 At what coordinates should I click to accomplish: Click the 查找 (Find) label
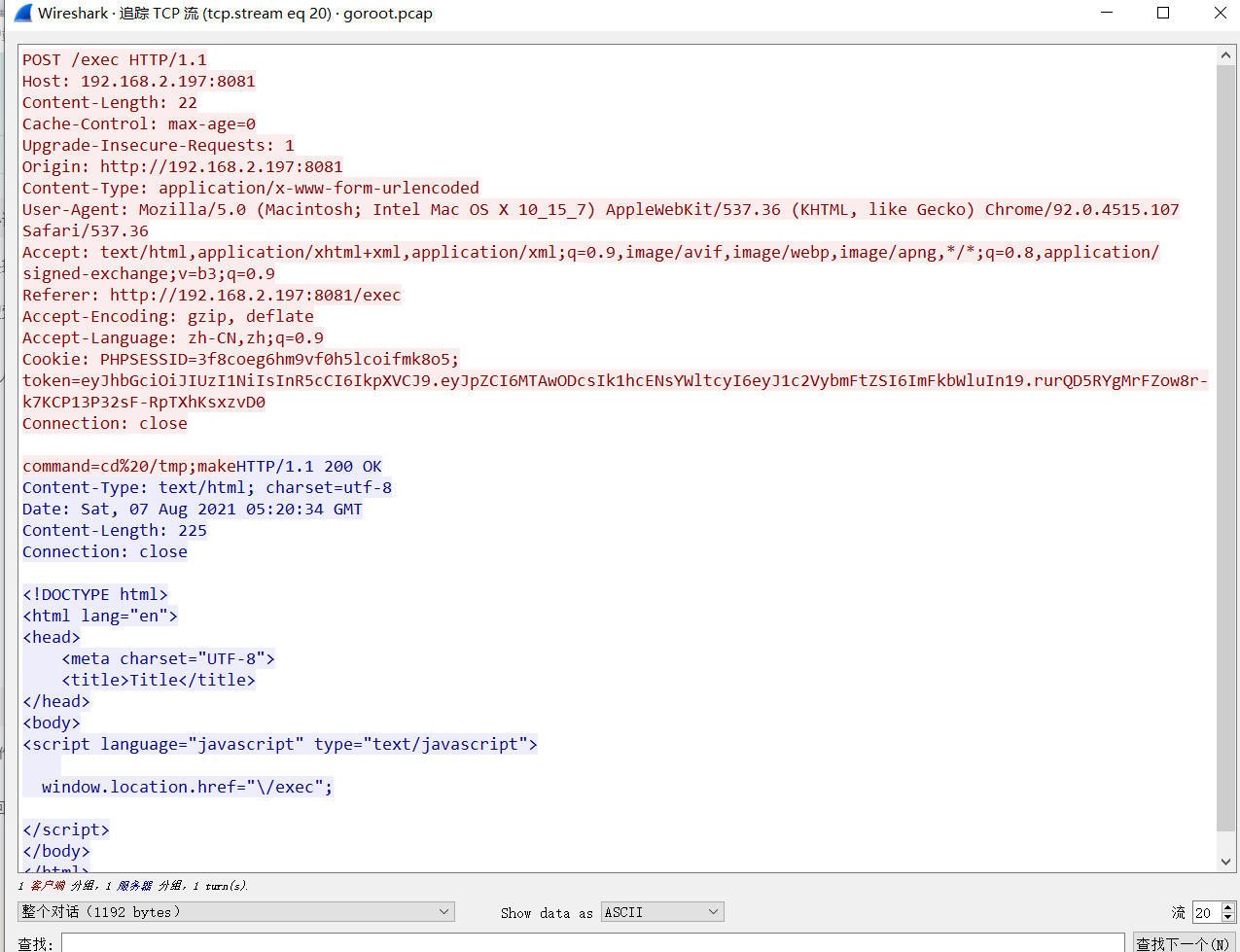pos(35,944)
